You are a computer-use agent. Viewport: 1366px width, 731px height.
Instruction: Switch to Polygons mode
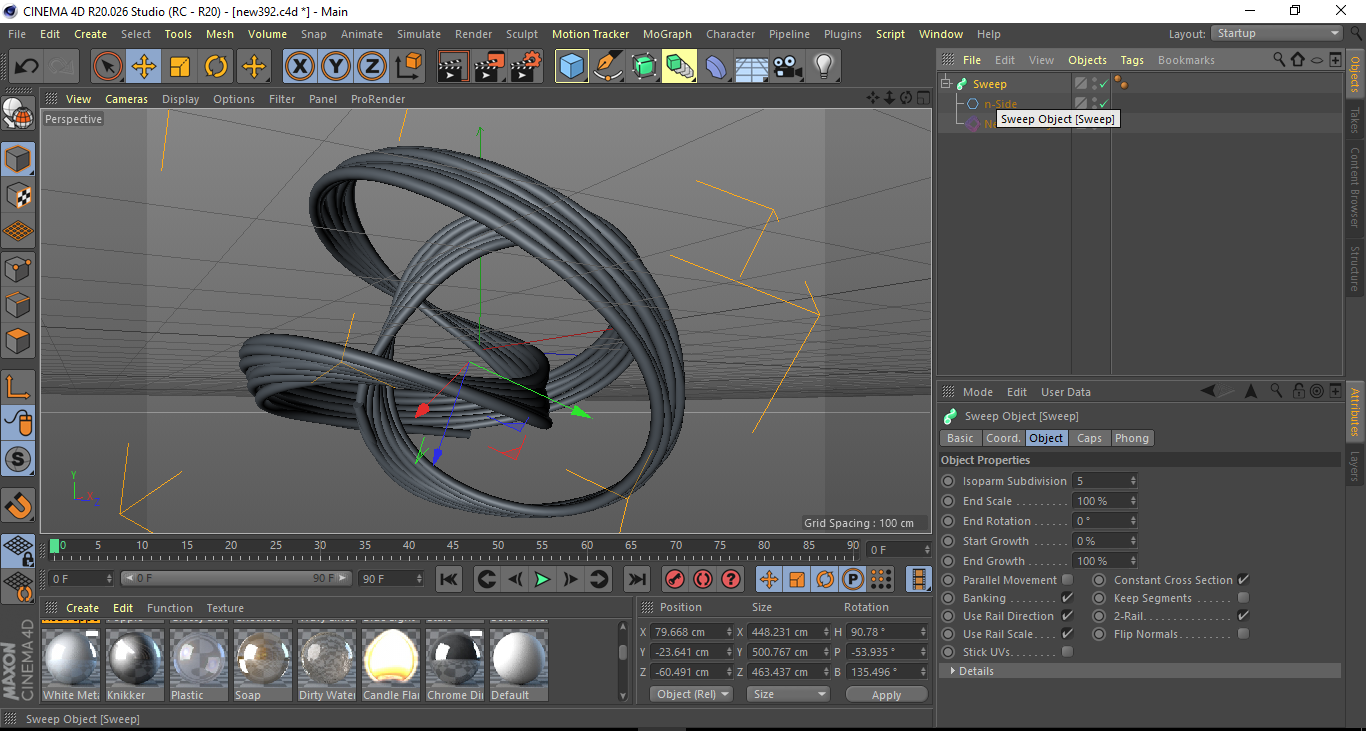[18, 340]
